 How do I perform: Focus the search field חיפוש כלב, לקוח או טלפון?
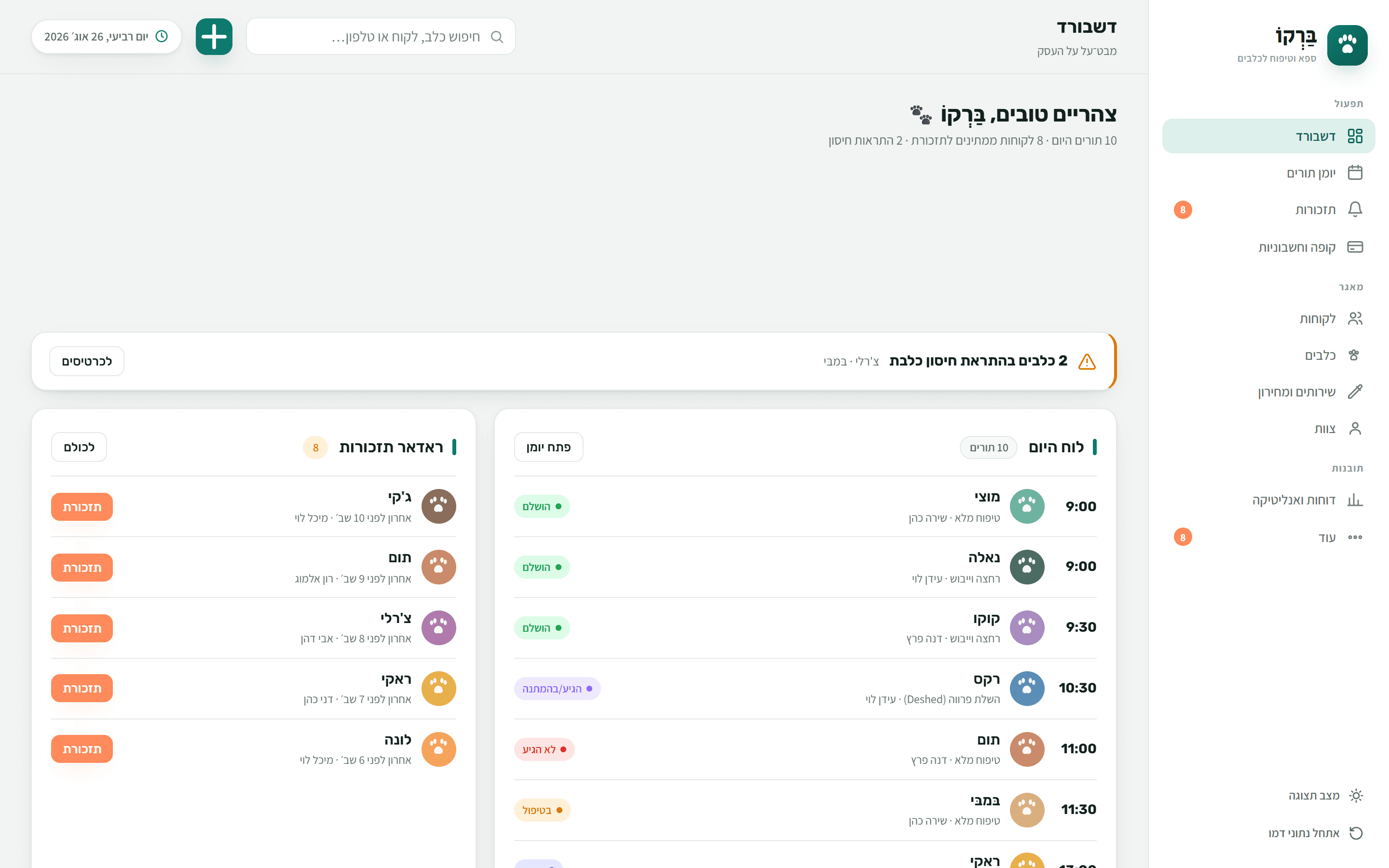(381, 37)
